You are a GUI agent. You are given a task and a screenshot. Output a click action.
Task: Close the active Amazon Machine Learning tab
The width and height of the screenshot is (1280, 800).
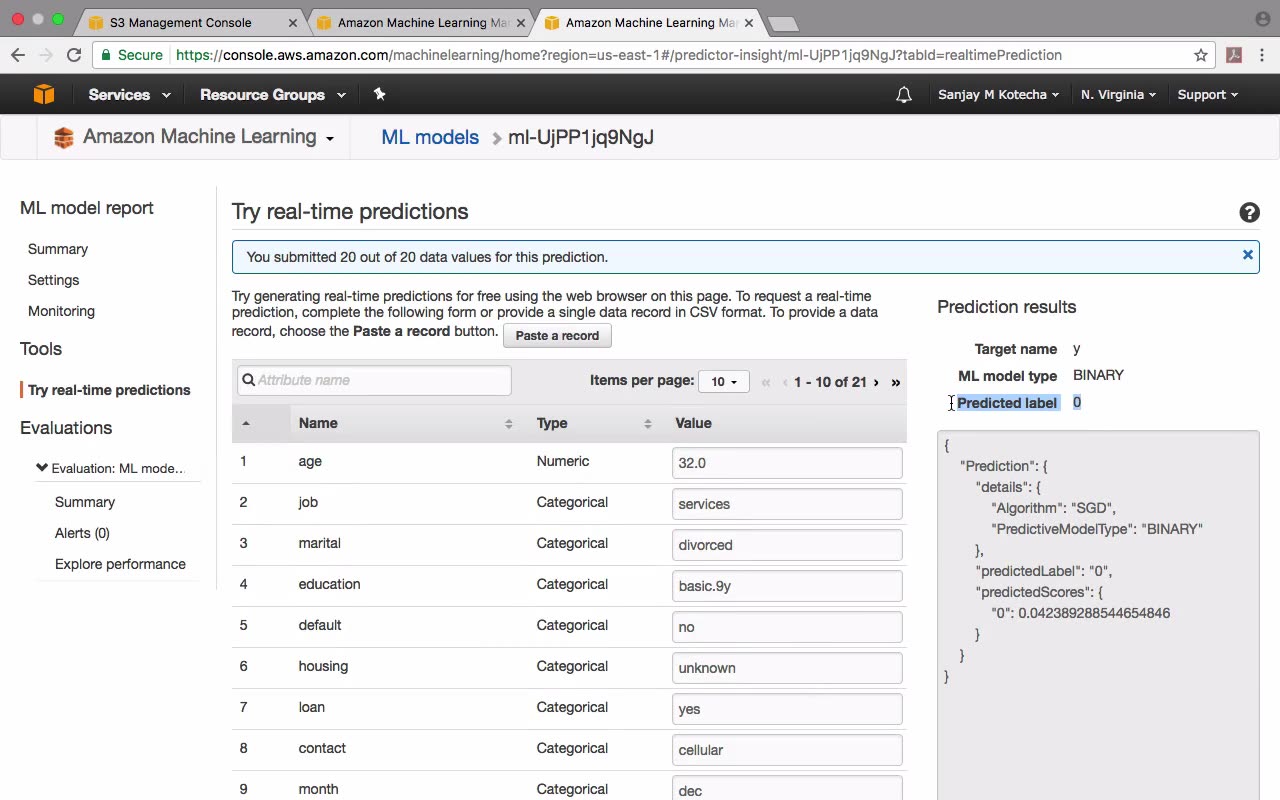click(749, 22)
